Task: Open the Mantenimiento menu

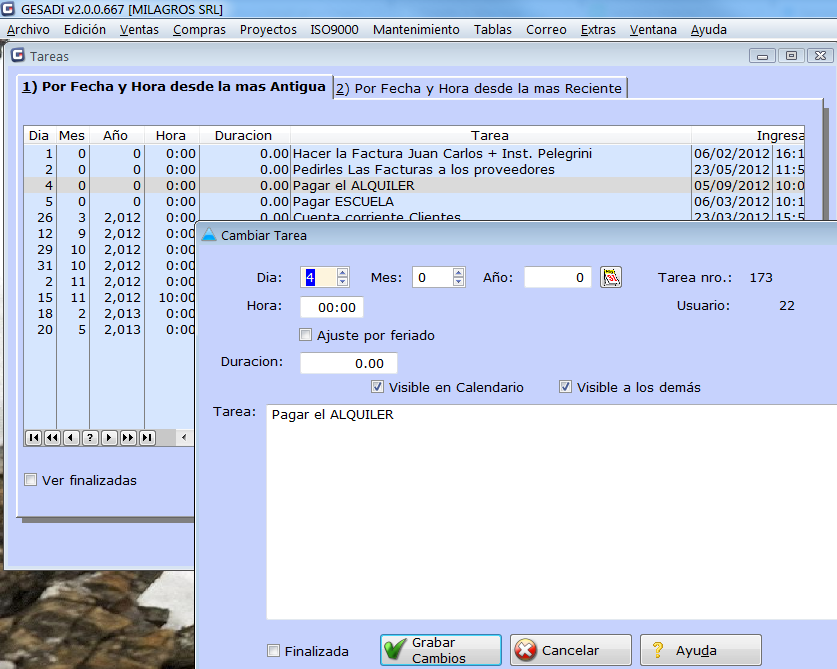Action: pos(416,30)
